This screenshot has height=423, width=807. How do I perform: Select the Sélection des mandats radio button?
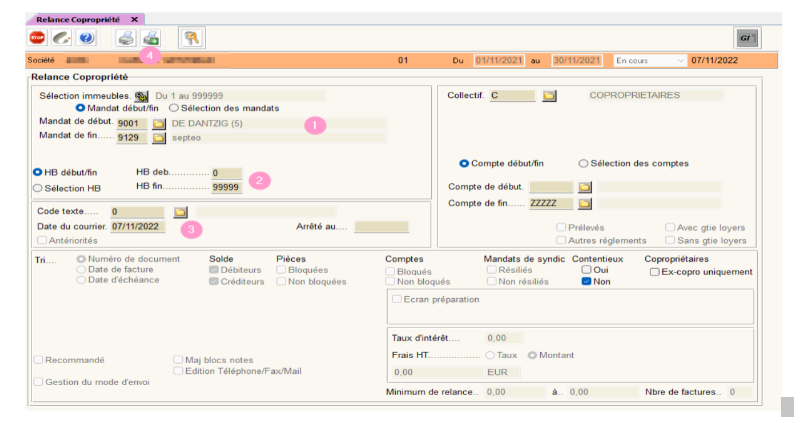point(174,108)
